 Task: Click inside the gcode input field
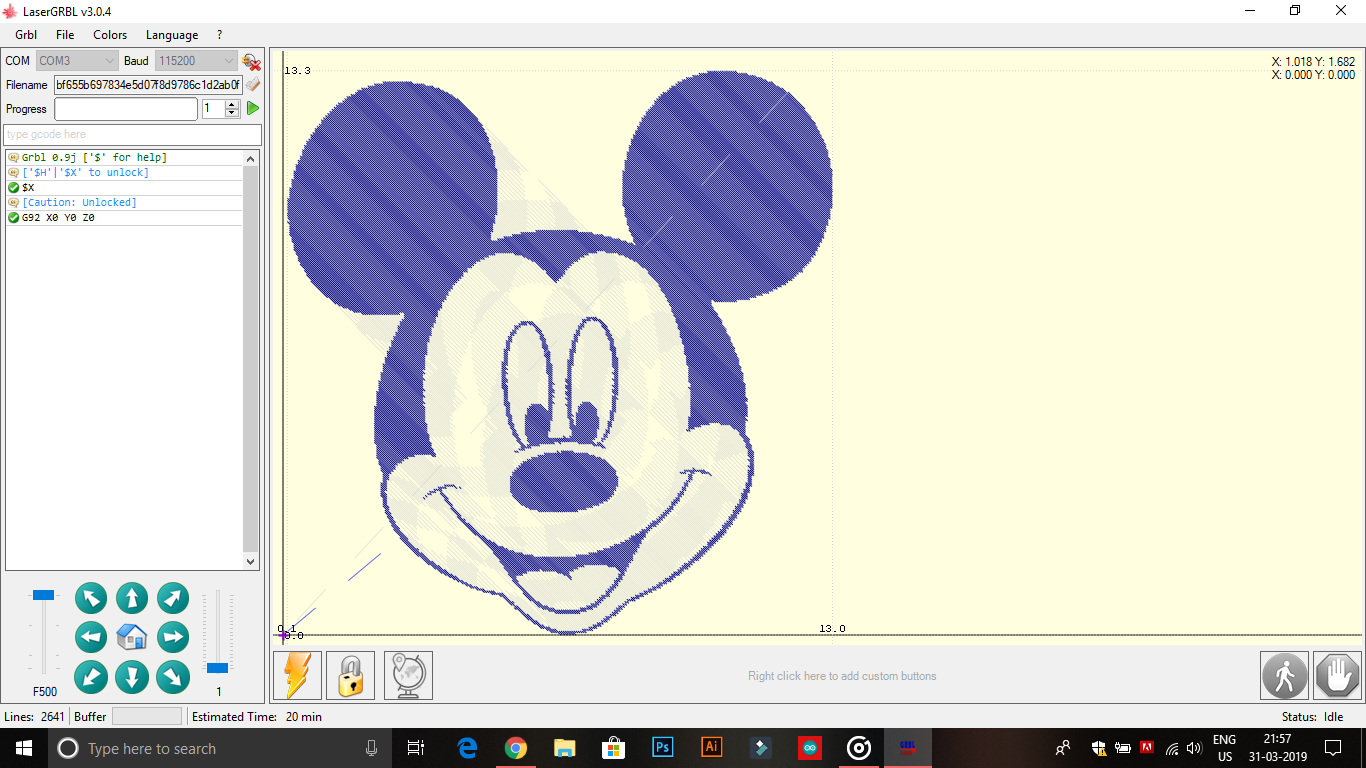131,134
